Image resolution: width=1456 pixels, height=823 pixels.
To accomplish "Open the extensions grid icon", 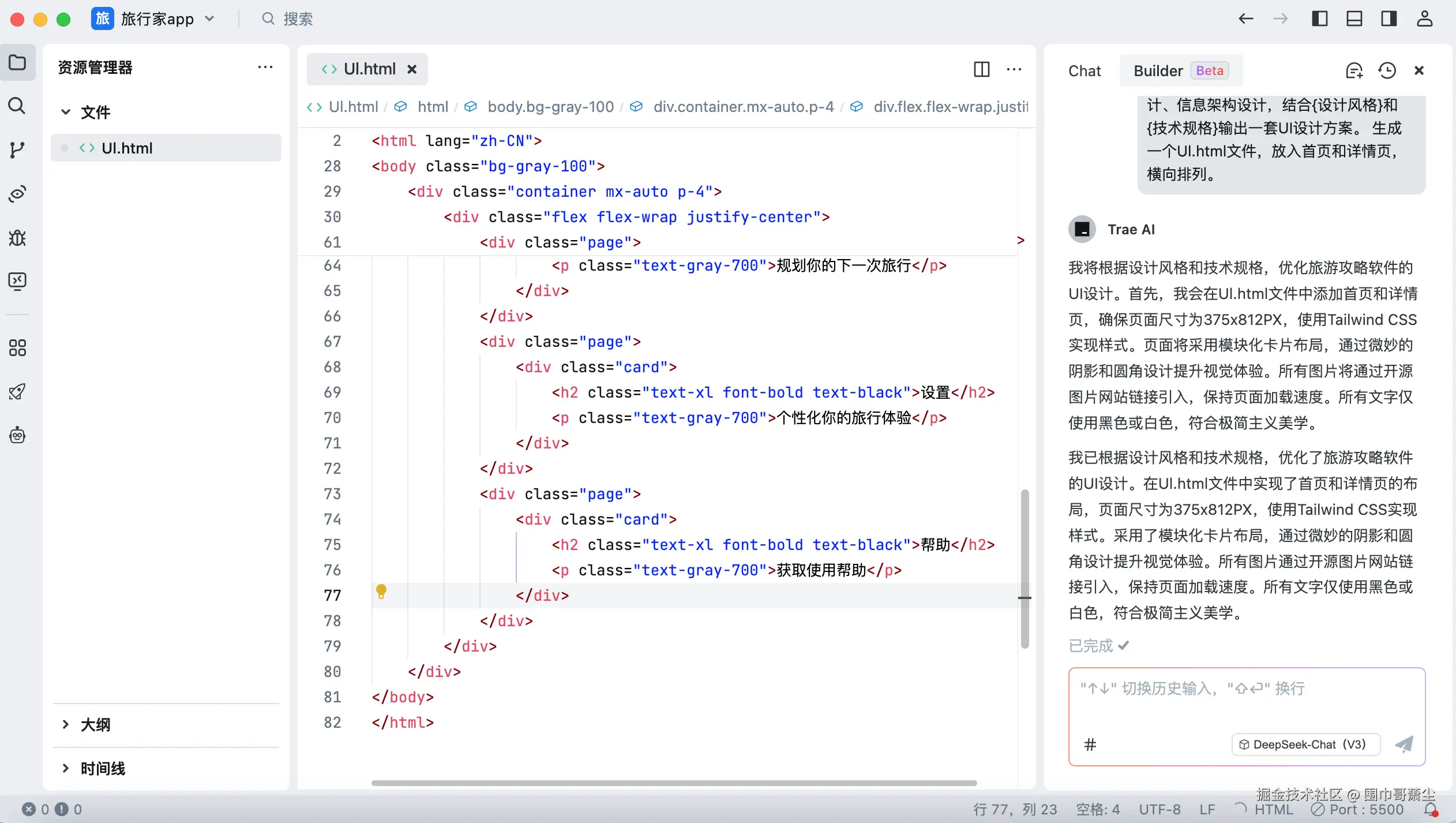I will (17, 347).
